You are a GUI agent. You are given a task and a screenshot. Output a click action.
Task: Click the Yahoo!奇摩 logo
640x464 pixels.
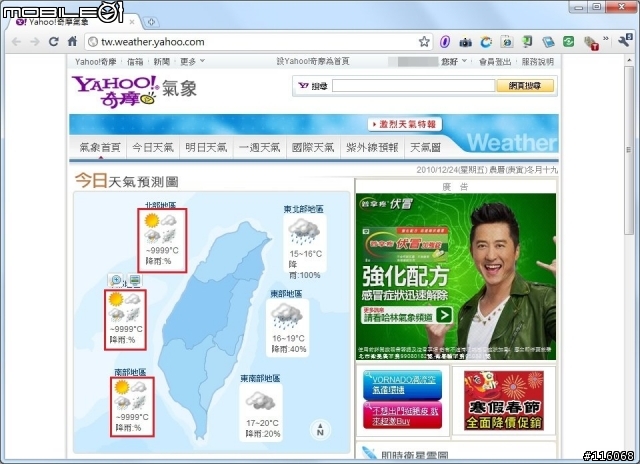[x=115, y=91]
